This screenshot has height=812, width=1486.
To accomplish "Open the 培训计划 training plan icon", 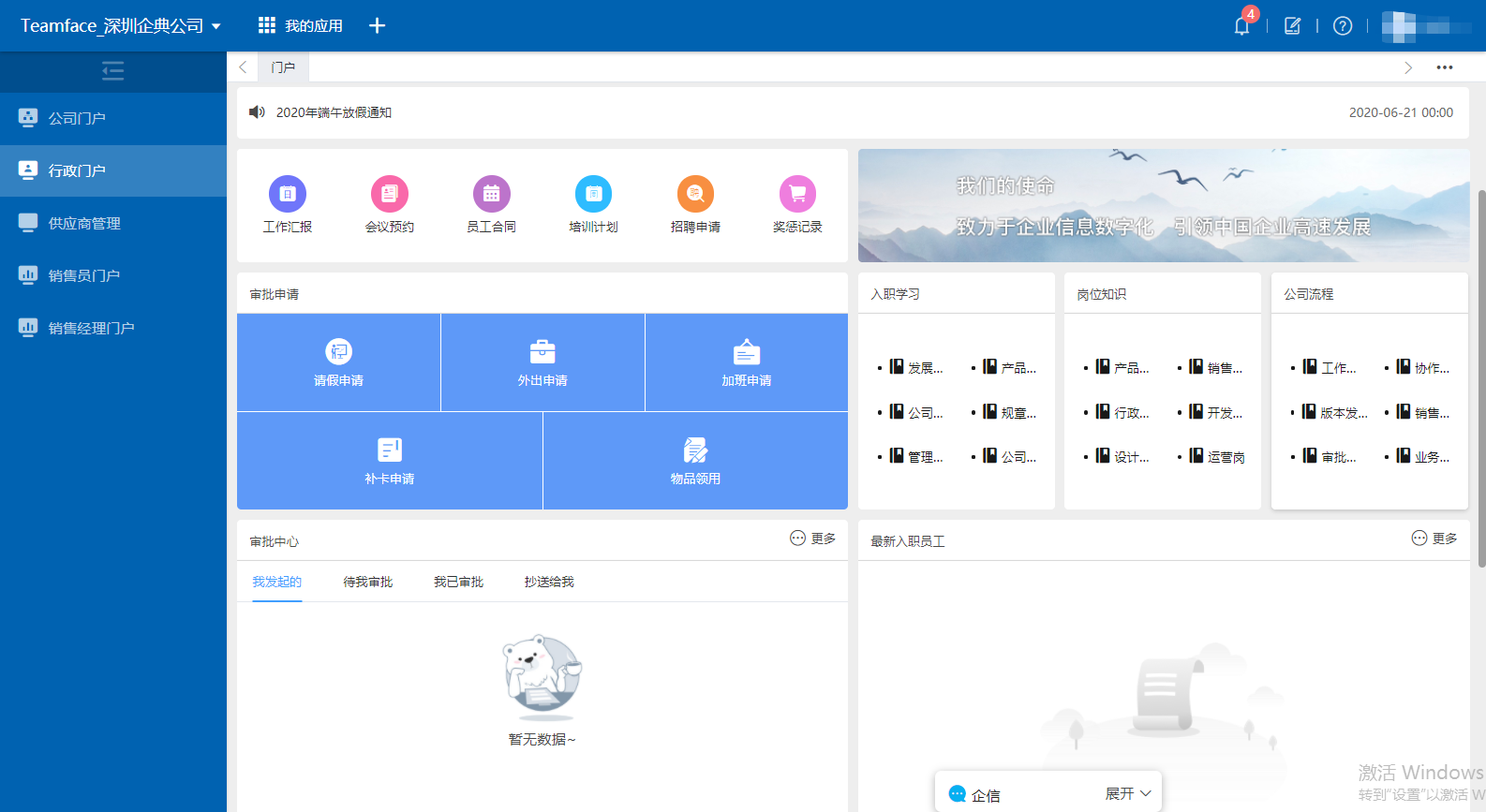I will (x=593, y=195).
